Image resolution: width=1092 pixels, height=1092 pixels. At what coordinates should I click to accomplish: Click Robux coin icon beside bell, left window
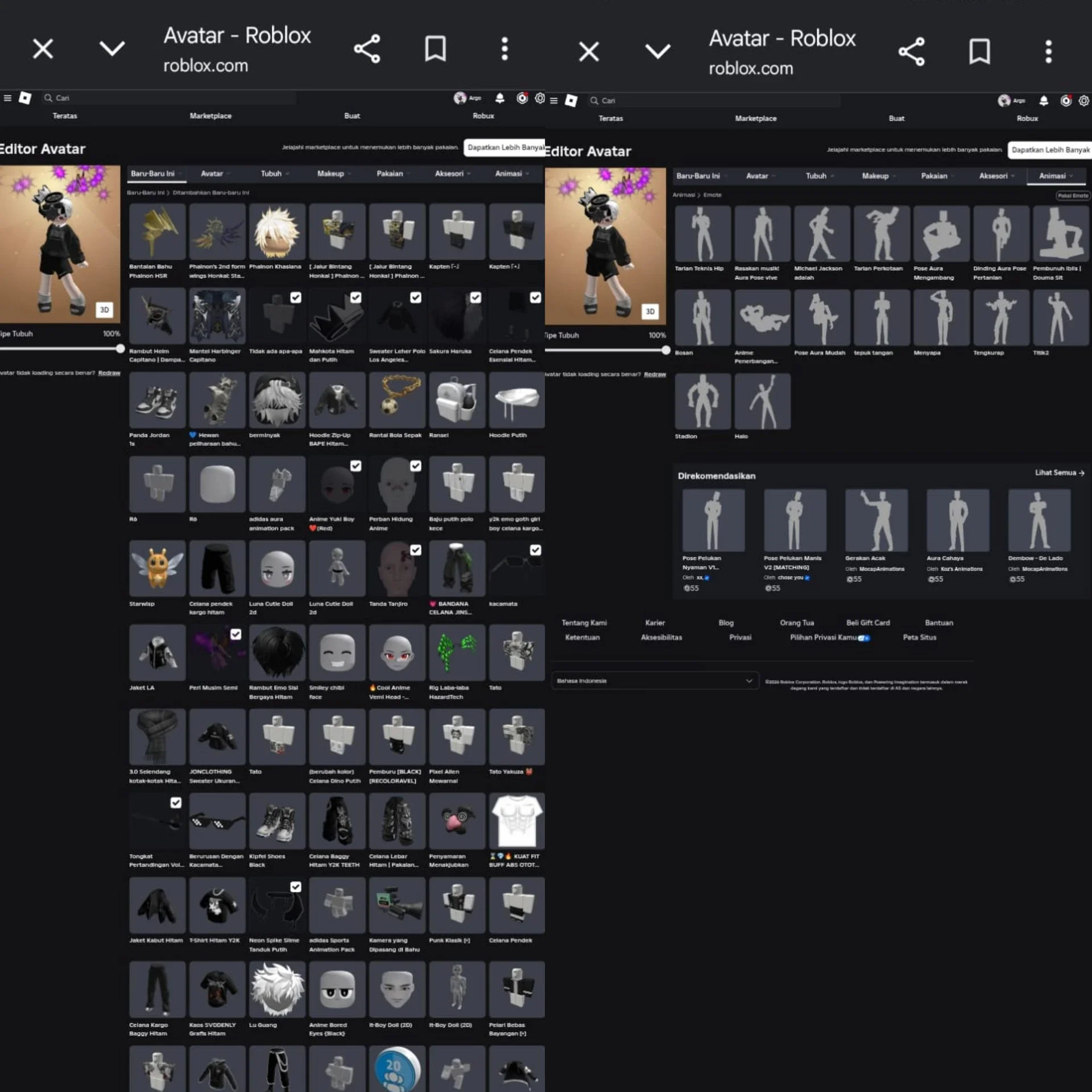(x=522, y=98)
